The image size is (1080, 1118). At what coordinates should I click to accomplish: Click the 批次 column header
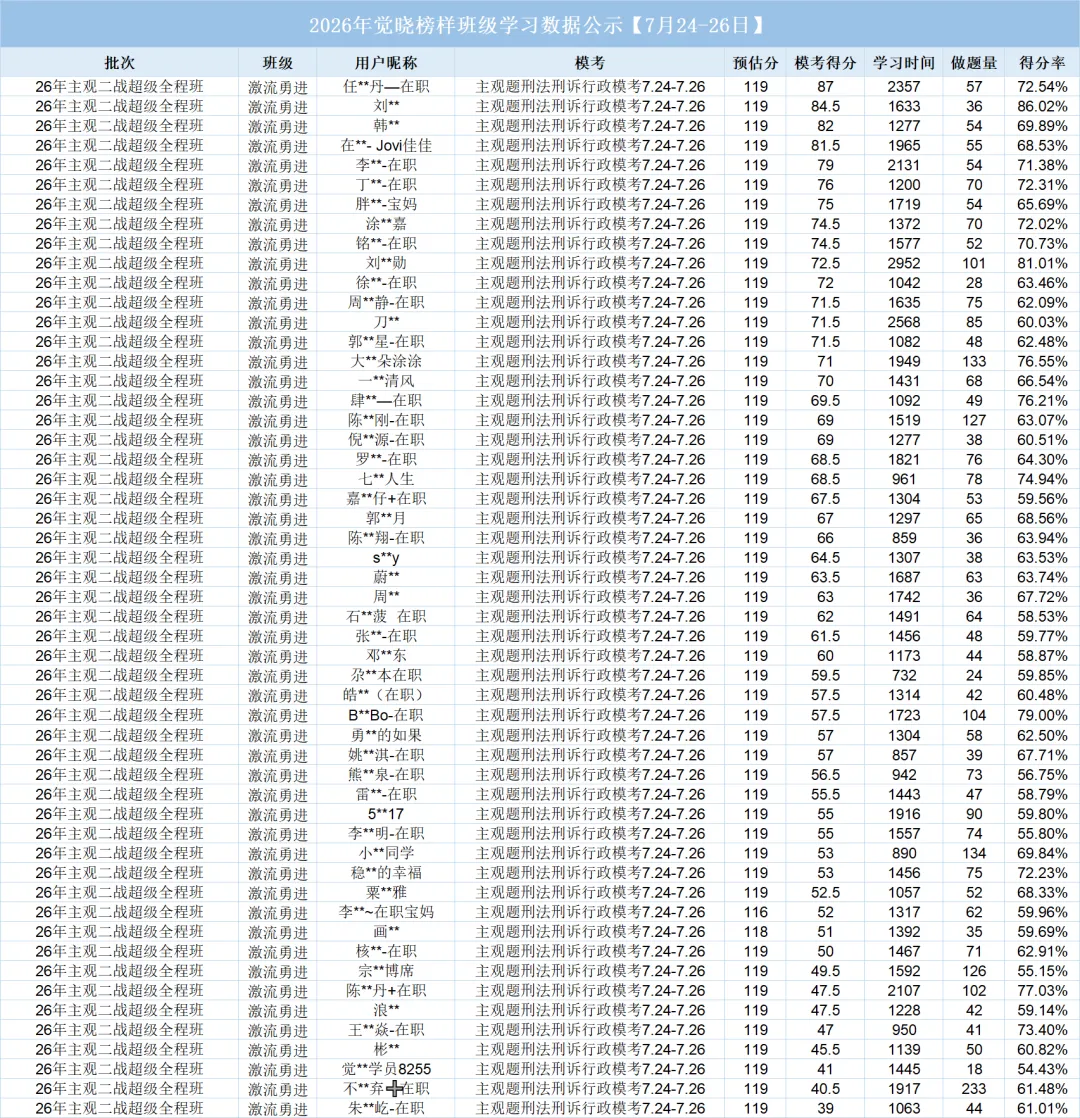119,63
